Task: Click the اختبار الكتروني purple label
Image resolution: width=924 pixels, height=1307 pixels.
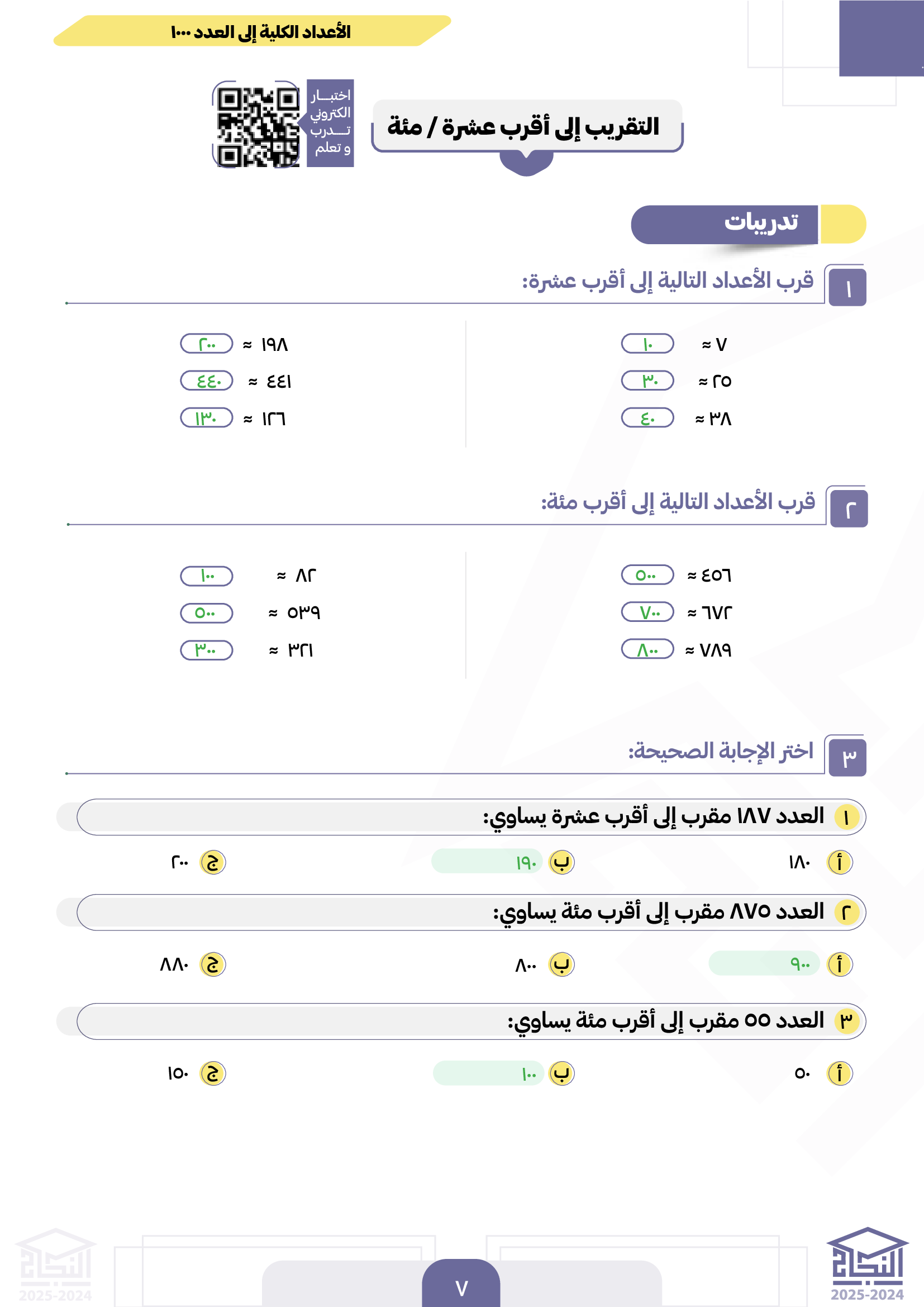Action: [x=330, y=123]
